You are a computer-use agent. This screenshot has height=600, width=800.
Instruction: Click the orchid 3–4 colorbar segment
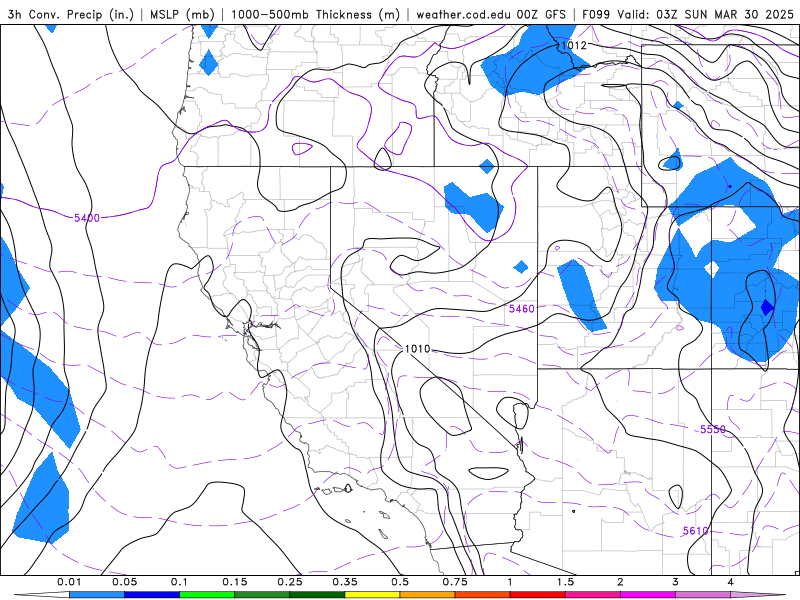coord(703,595)
